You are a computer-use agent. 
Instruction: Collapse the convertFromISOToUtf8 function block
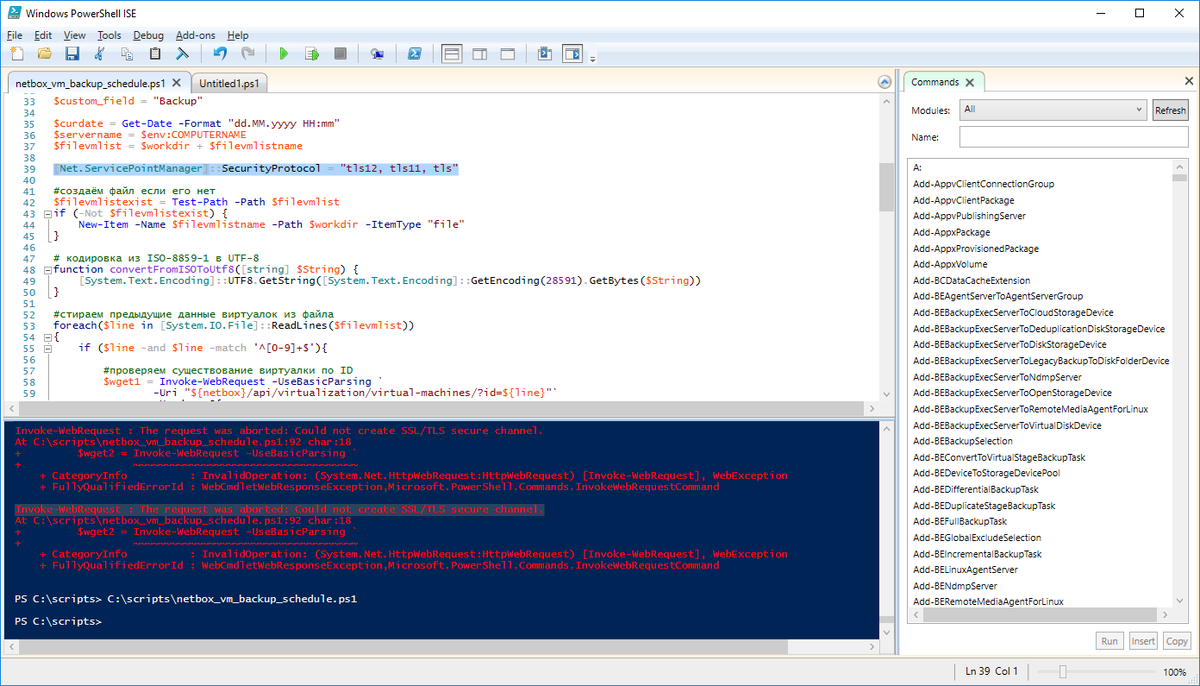point(46,269)
